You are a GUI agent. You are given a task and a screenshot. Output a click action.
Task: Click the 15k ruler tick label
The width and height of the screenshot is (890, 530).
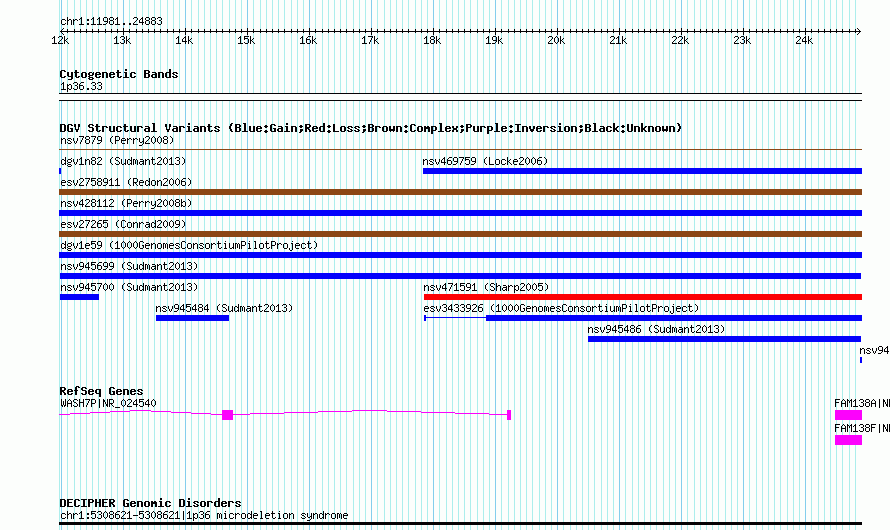click(x=246, y=40)
